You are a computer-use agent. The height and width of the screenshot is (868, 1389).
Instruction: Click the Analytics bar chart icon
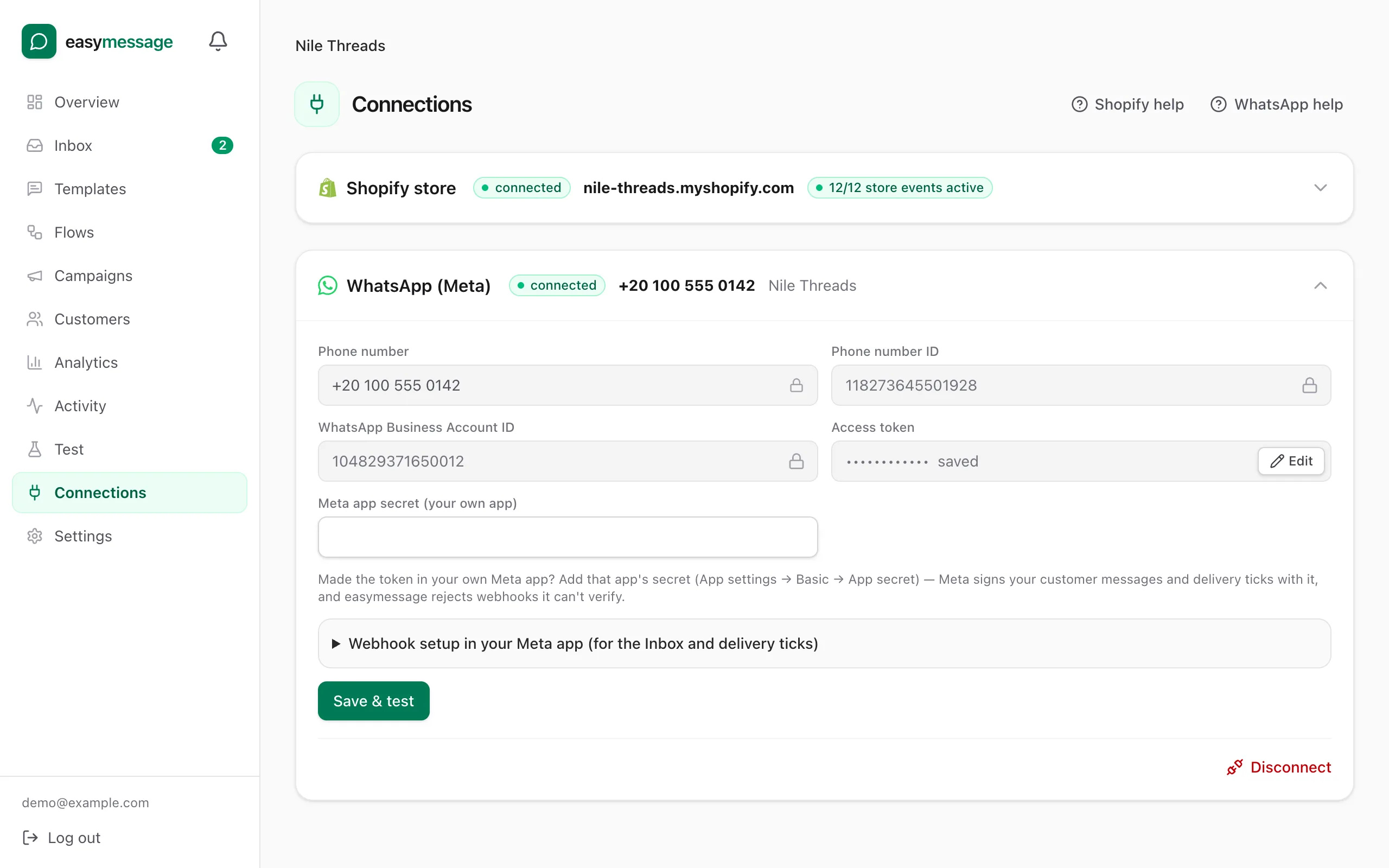tap(34, 362)
